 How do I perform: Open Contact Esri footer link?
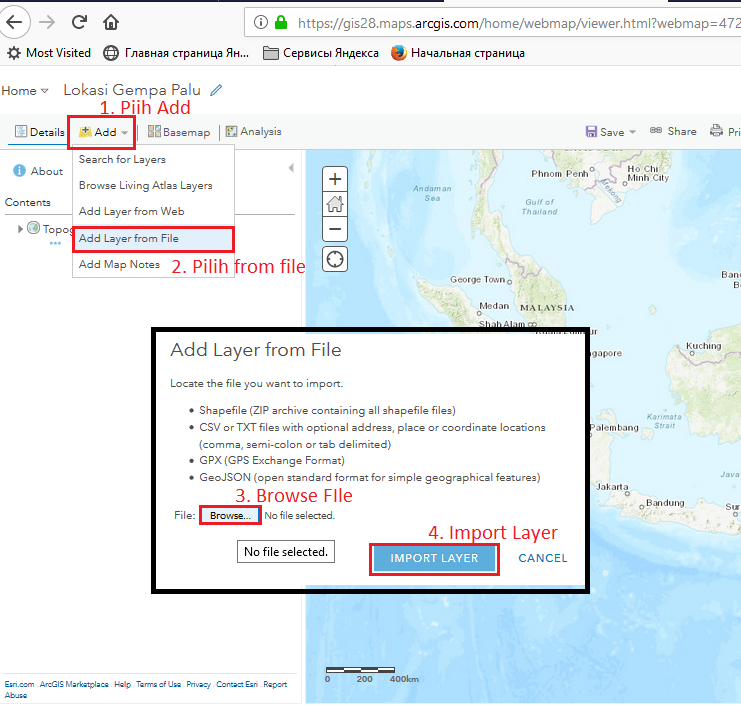(237, 684)
